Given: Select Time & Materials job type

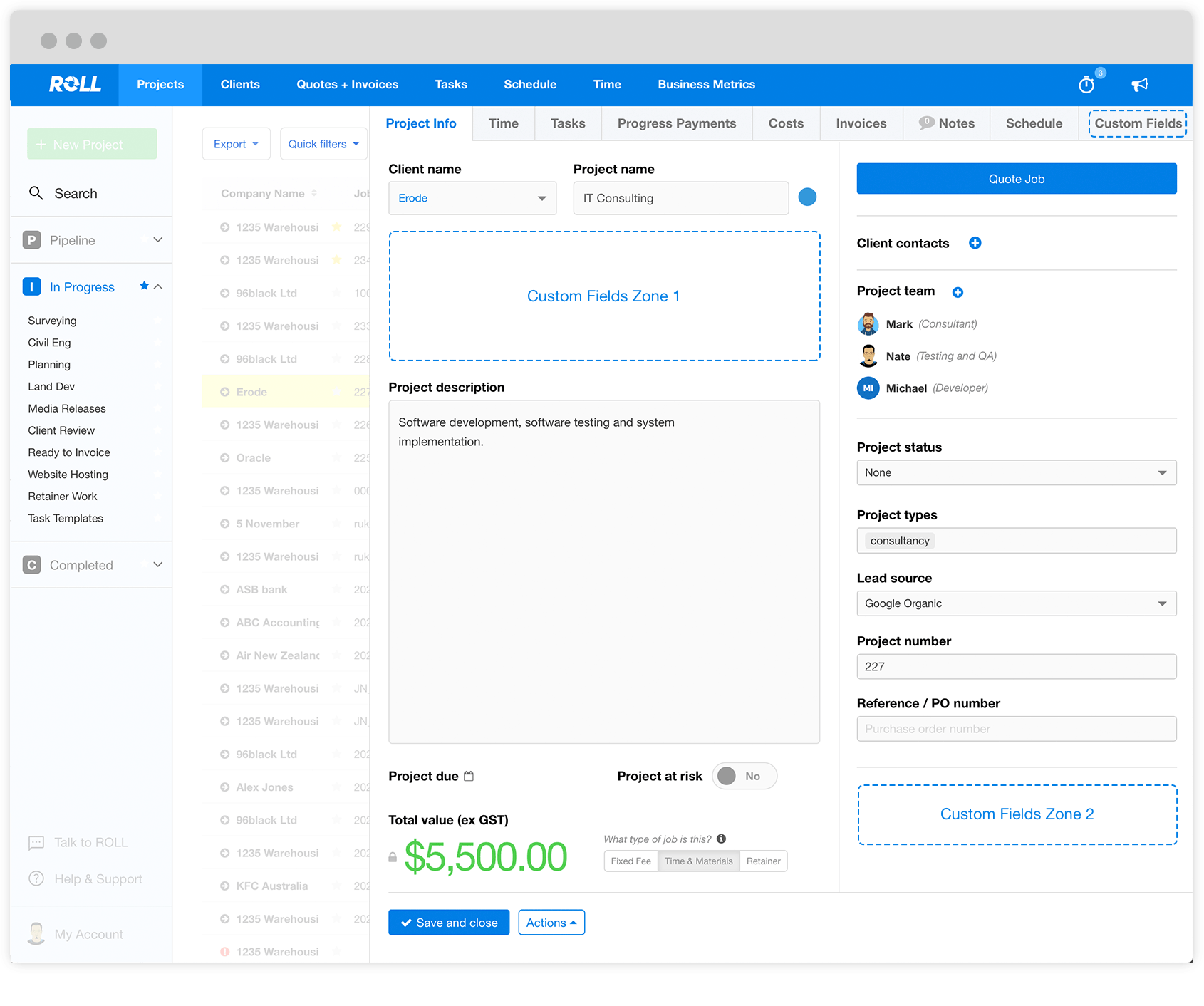Looking at the screenshot, I should coord(698,861).
